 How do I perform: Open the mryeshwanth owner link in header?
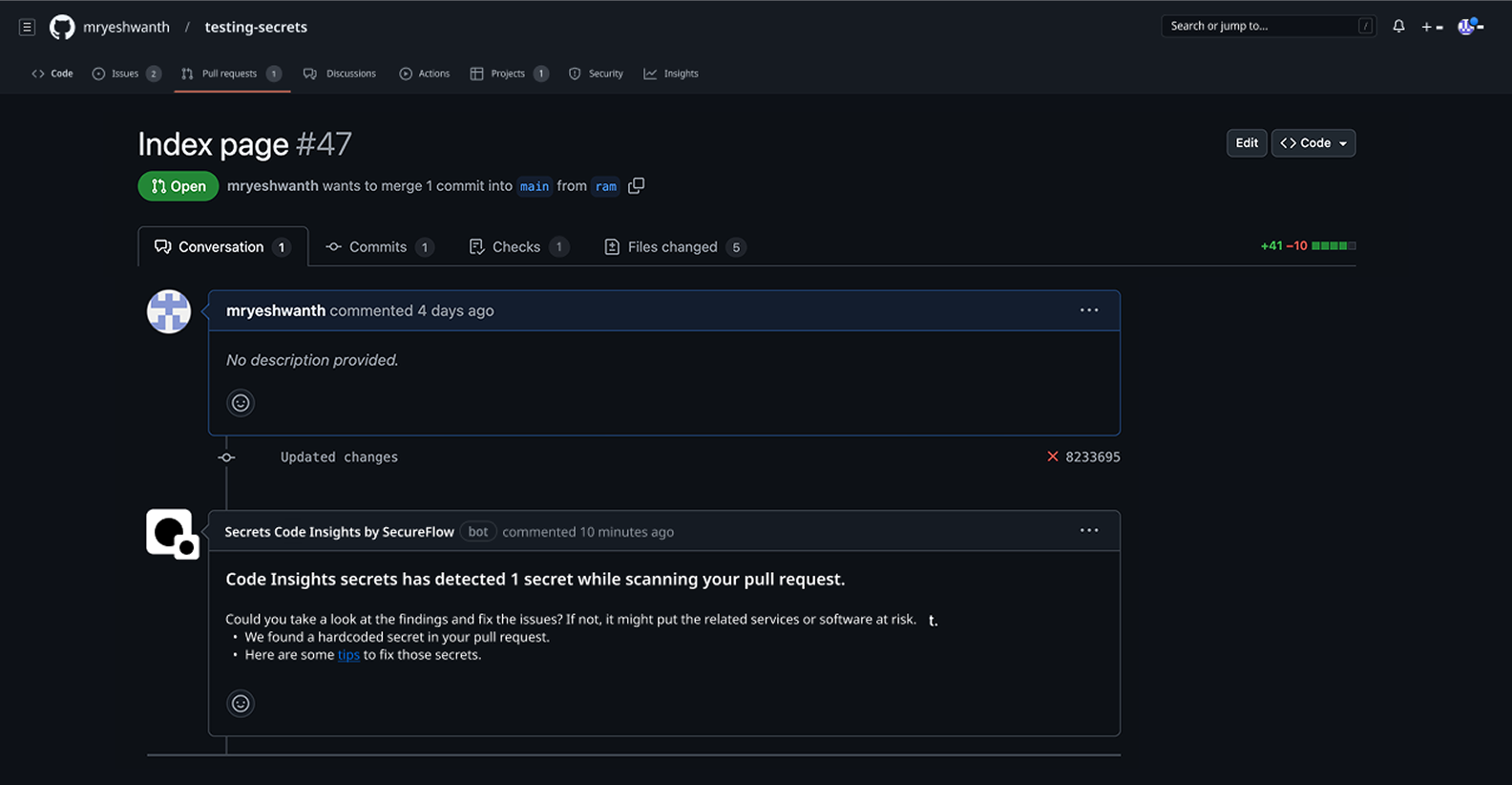tap(126, 27)
